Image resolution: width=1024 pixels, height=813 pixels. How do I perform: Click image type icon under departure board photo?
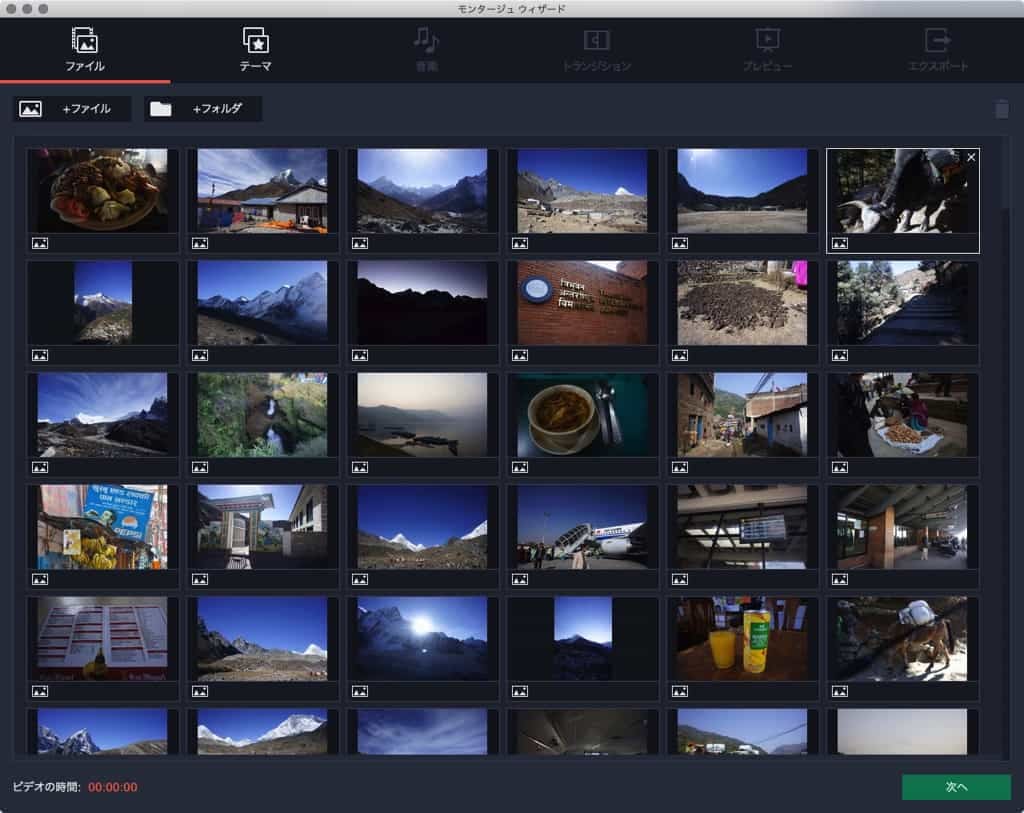680,579
